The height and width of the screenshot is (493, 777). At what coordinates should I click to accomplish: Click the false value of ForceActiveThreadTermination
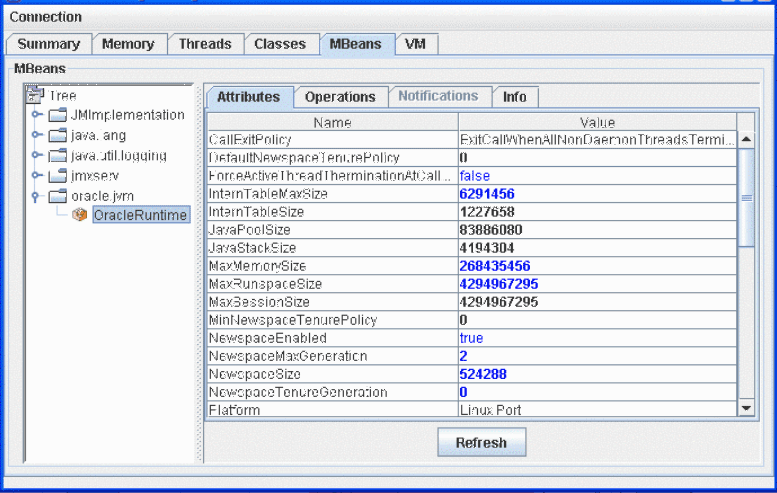tap(475, 176)
